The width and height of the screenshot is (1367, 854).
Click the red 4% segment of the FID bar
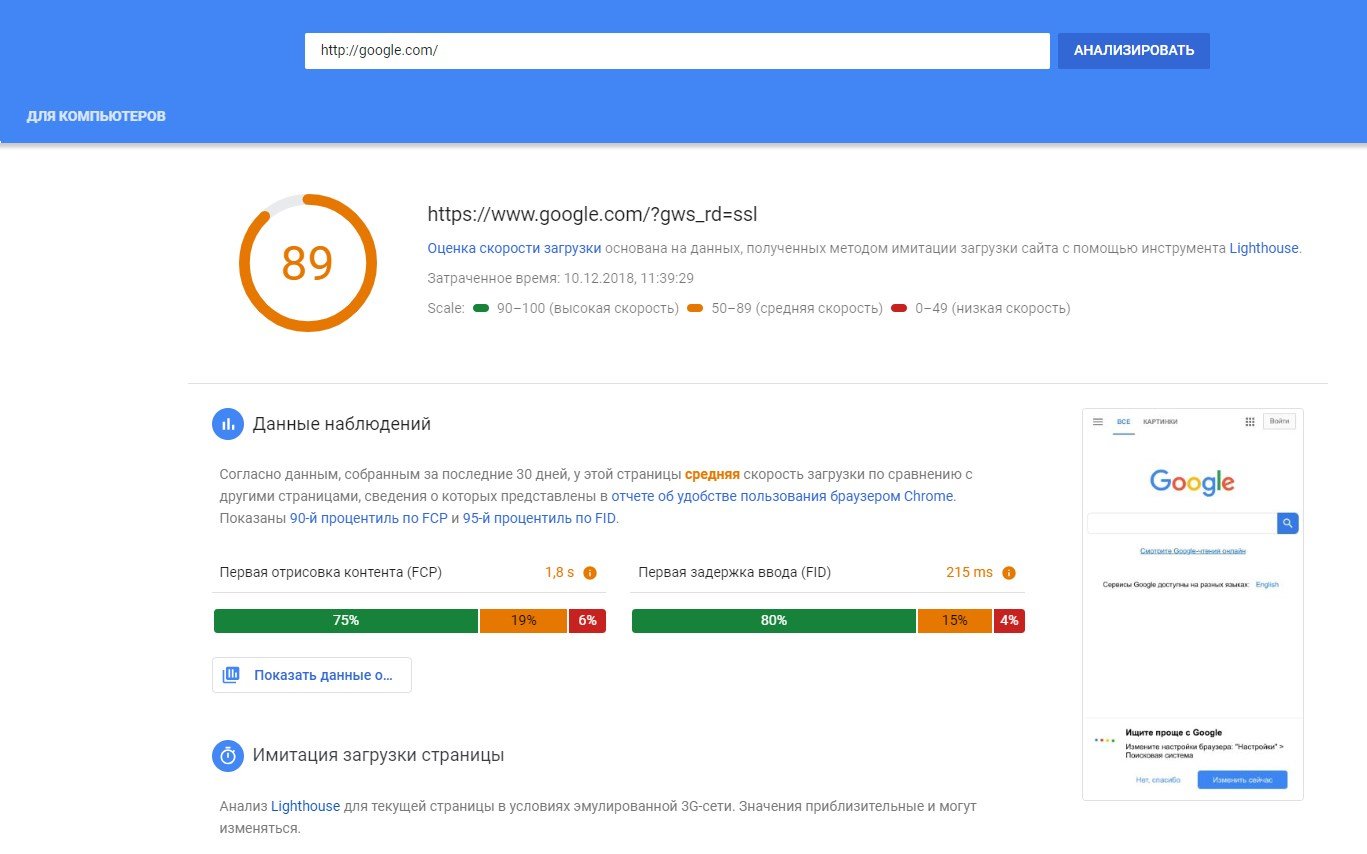1009,621
